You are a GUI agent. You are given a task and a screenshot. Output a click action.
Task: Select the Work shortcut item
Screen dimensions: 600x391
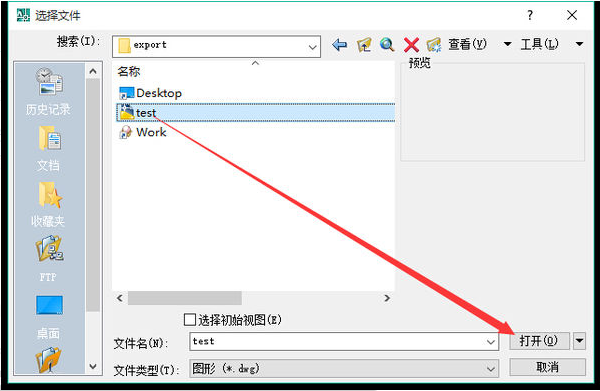(x=143, y=132)
